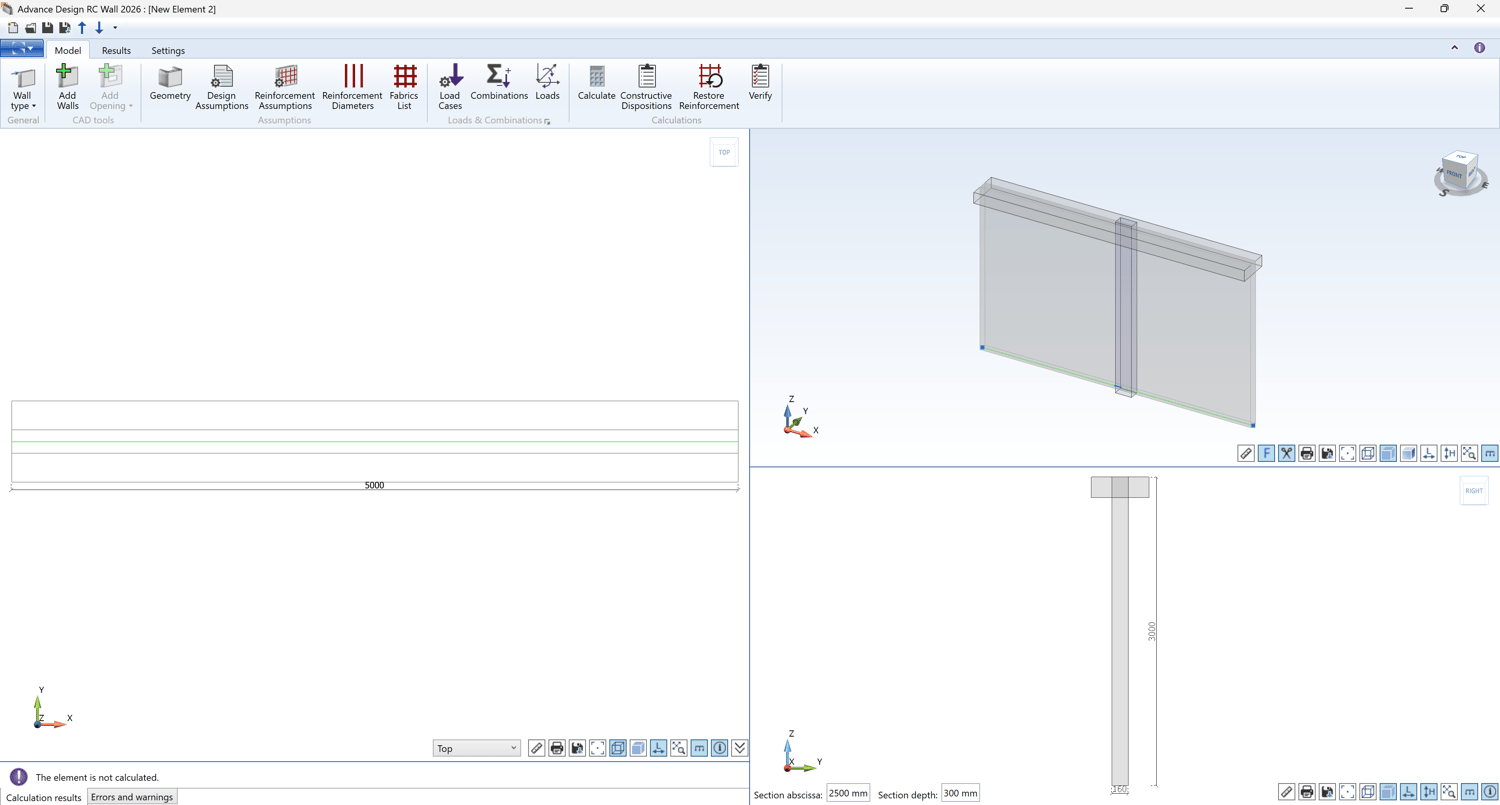Image resolution: width=1500 pixels, height=805 pixels.
Task: Zoom extents in the 3D view
Action: pyautogui.click(x=1347, y=453)
